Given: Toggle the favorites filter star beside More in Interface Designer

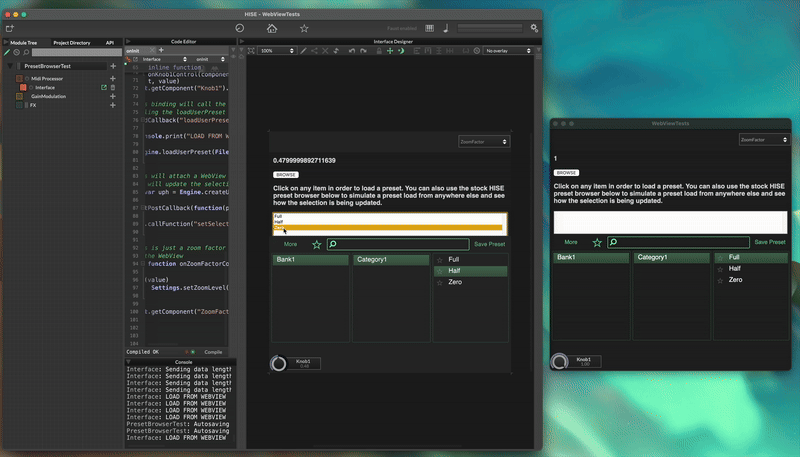Looking at the screenshot, I should pos(317,244).
